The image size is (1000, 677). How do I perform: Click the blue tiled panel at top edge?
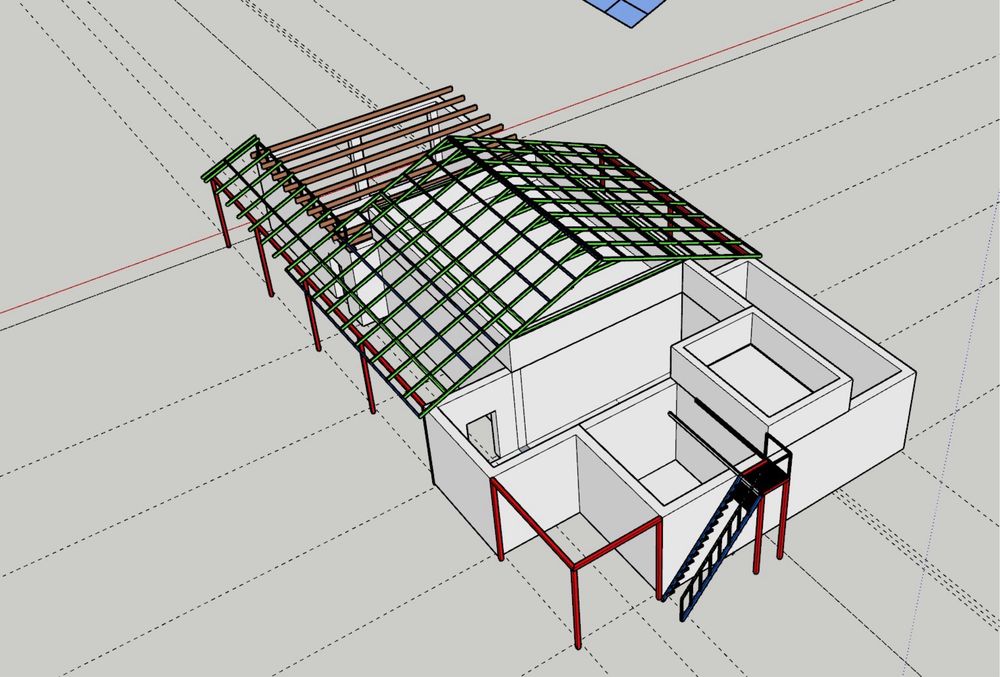626,11
